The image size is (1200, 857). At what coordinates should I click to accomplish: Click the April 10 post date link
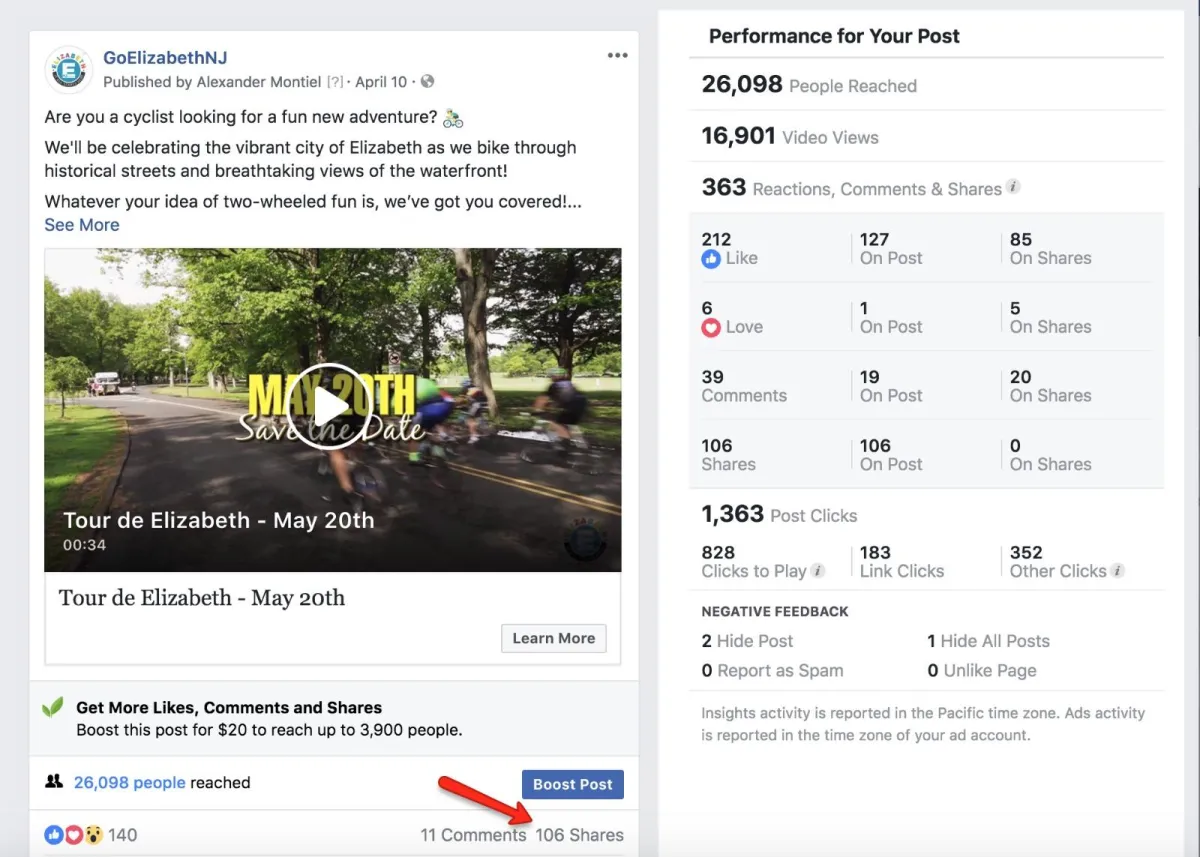pyautogui.click(x=381, y=82)
